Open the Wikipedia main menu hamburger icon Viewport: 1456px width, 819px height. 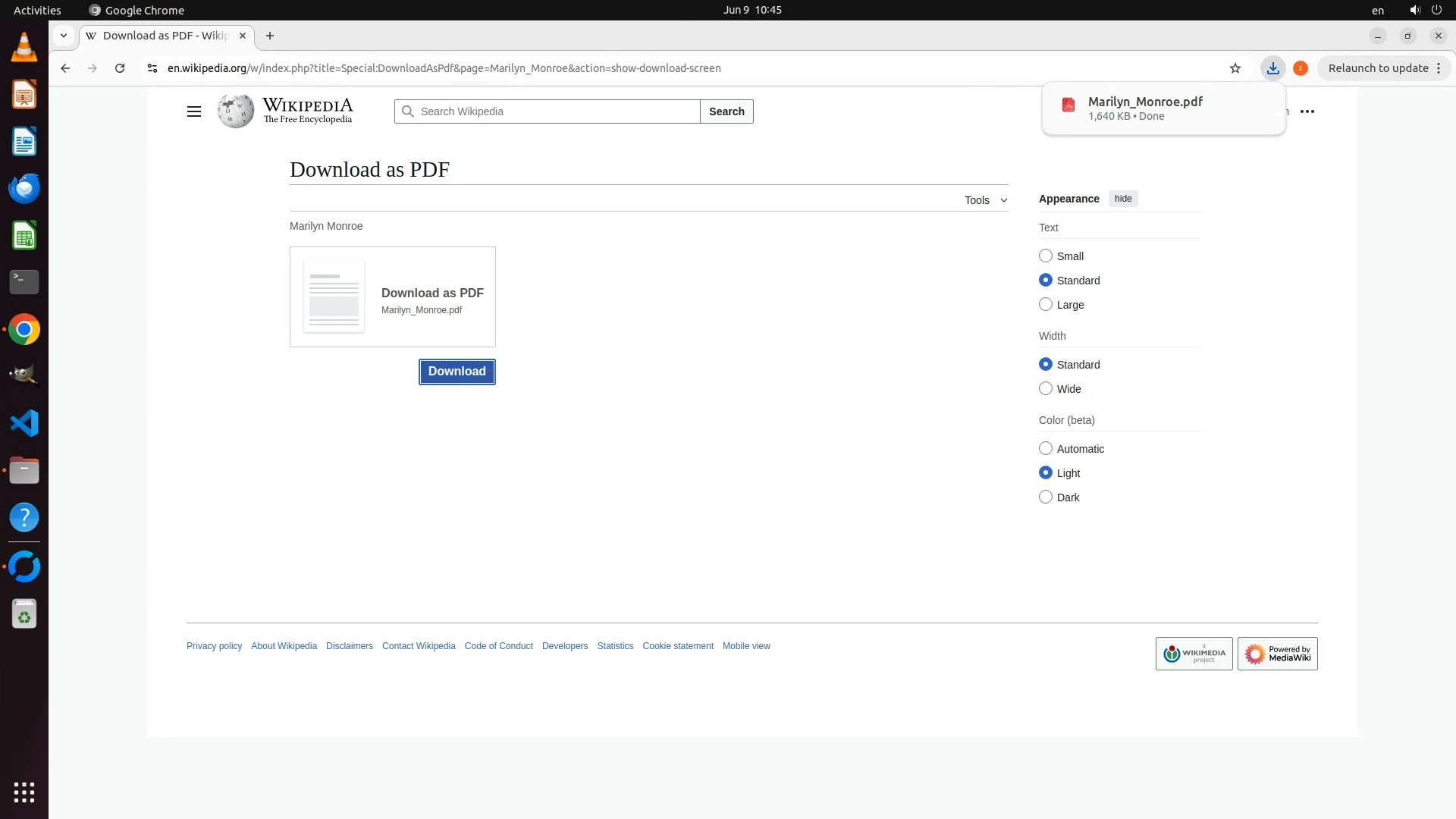click(194, 111)
